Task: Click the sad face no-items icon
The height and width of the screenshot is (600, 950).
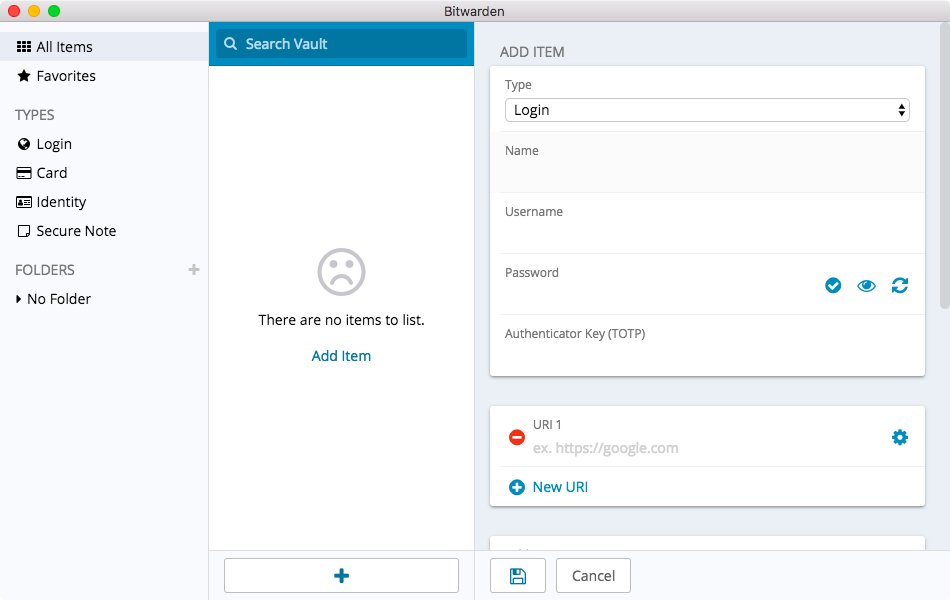Action: (x=341, y=272)
